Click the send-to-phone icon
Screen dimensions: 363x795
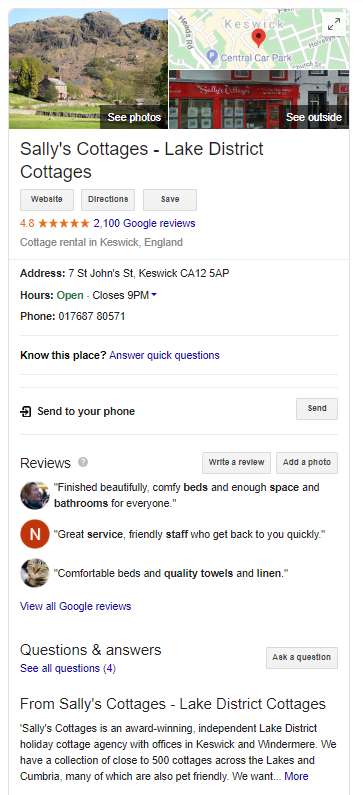[x=25, y=411]
